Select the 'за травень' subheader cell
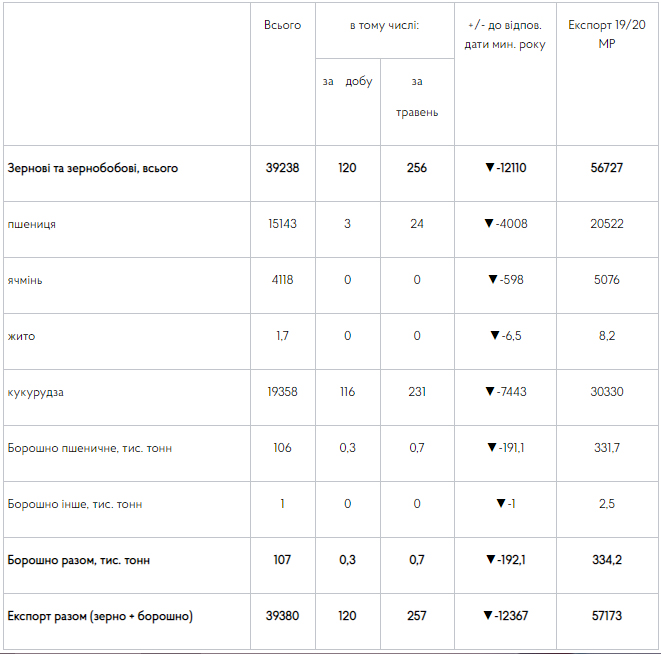The width and height of the screenshot is (661, 654). [417, 97]
